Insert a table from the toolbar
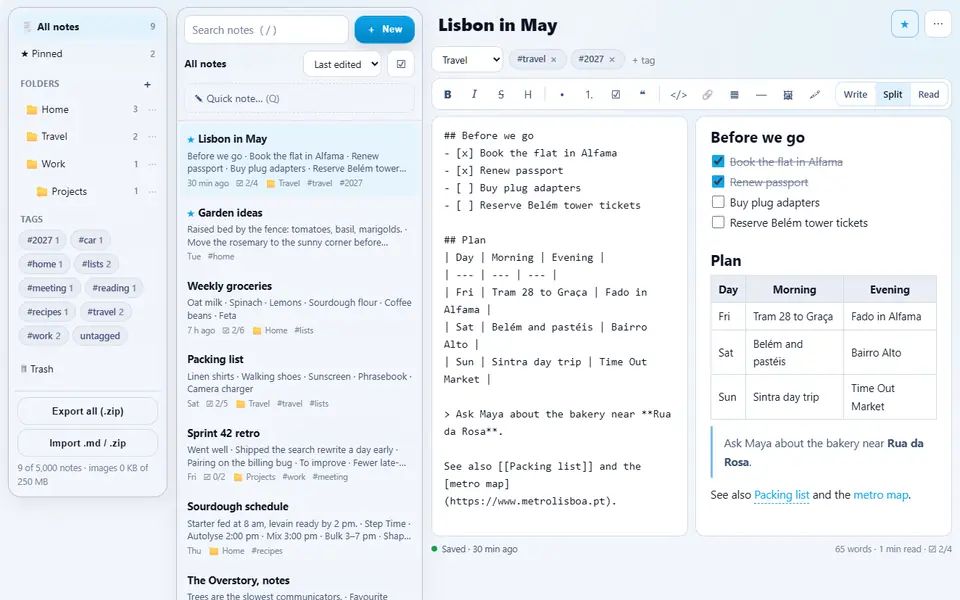 [734, 94]
